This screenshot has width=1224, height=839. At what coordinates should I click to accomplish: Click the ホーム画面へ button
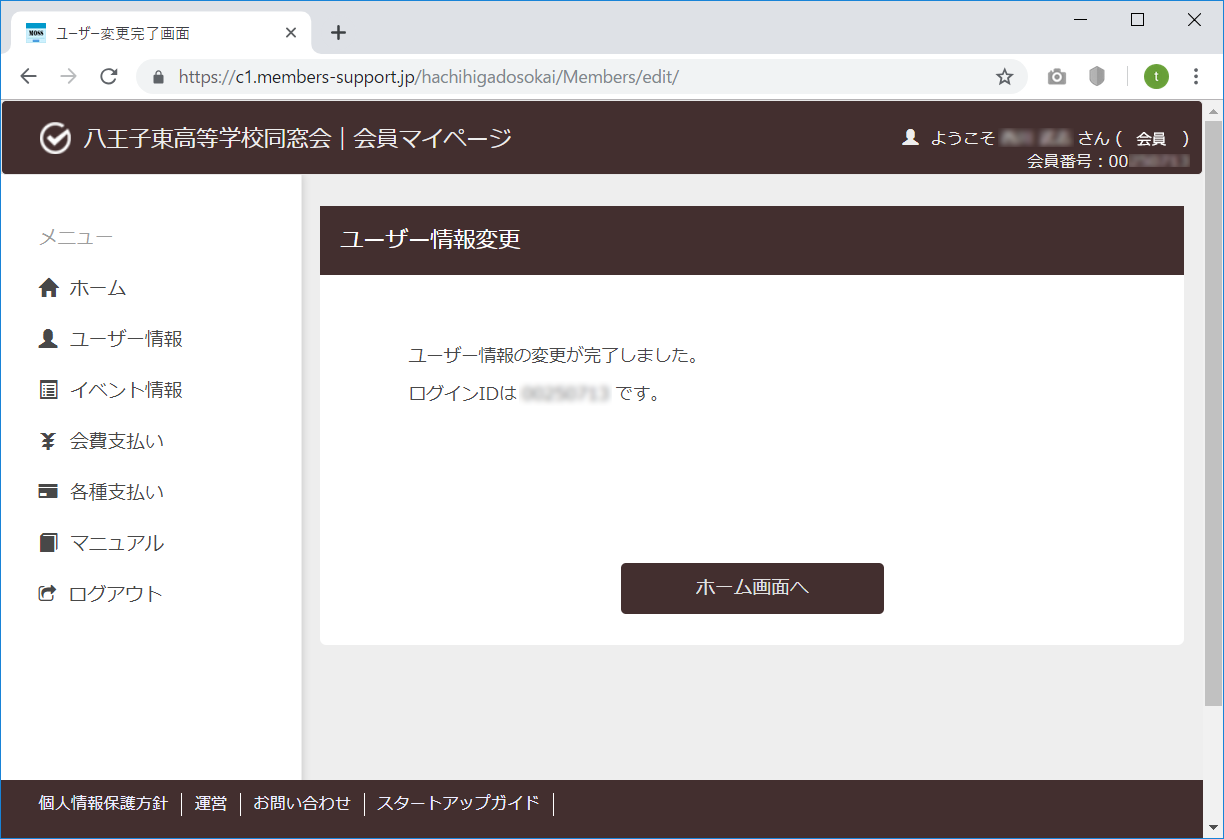[x=752, y=588]
